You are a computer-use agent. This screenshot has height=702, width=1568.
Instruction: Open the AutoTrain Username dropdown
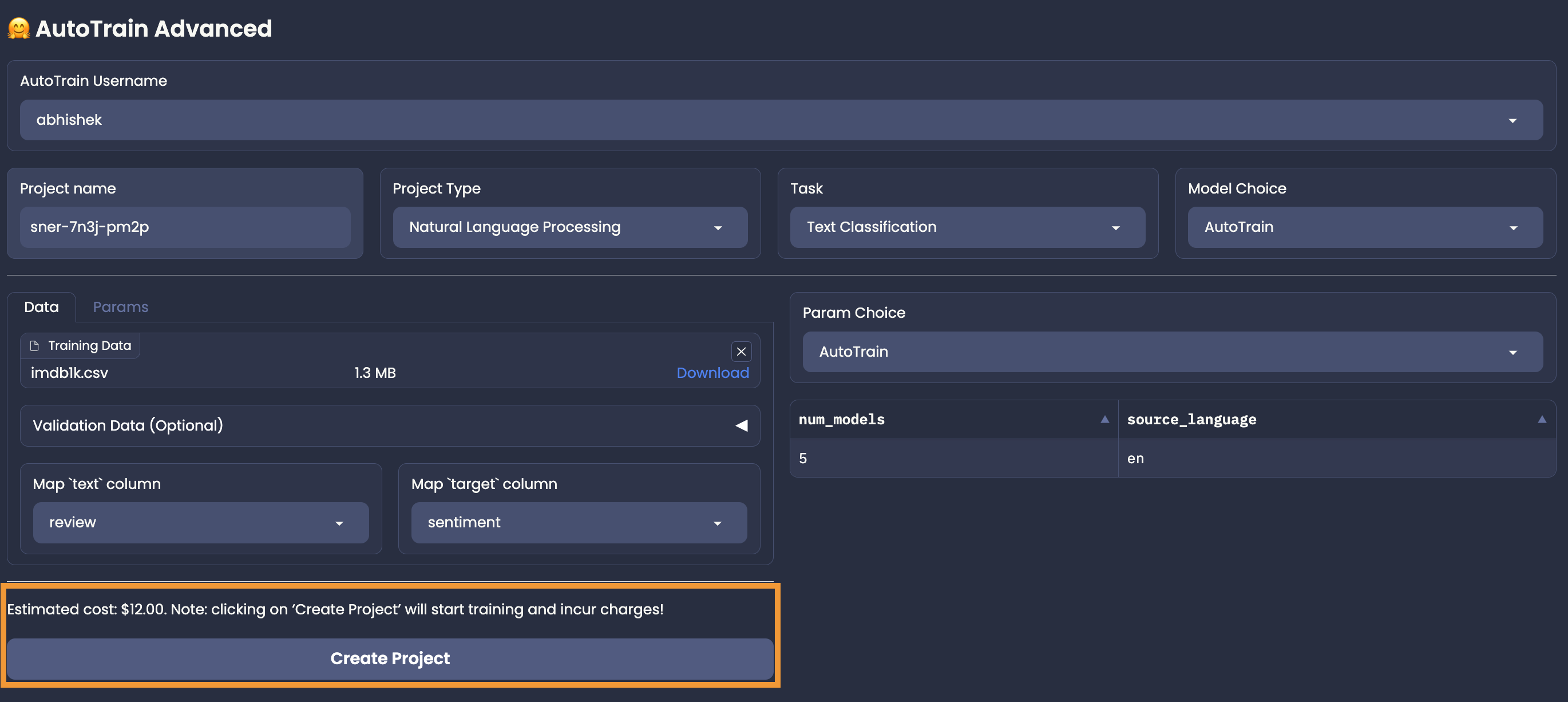[x=781, y=120]
